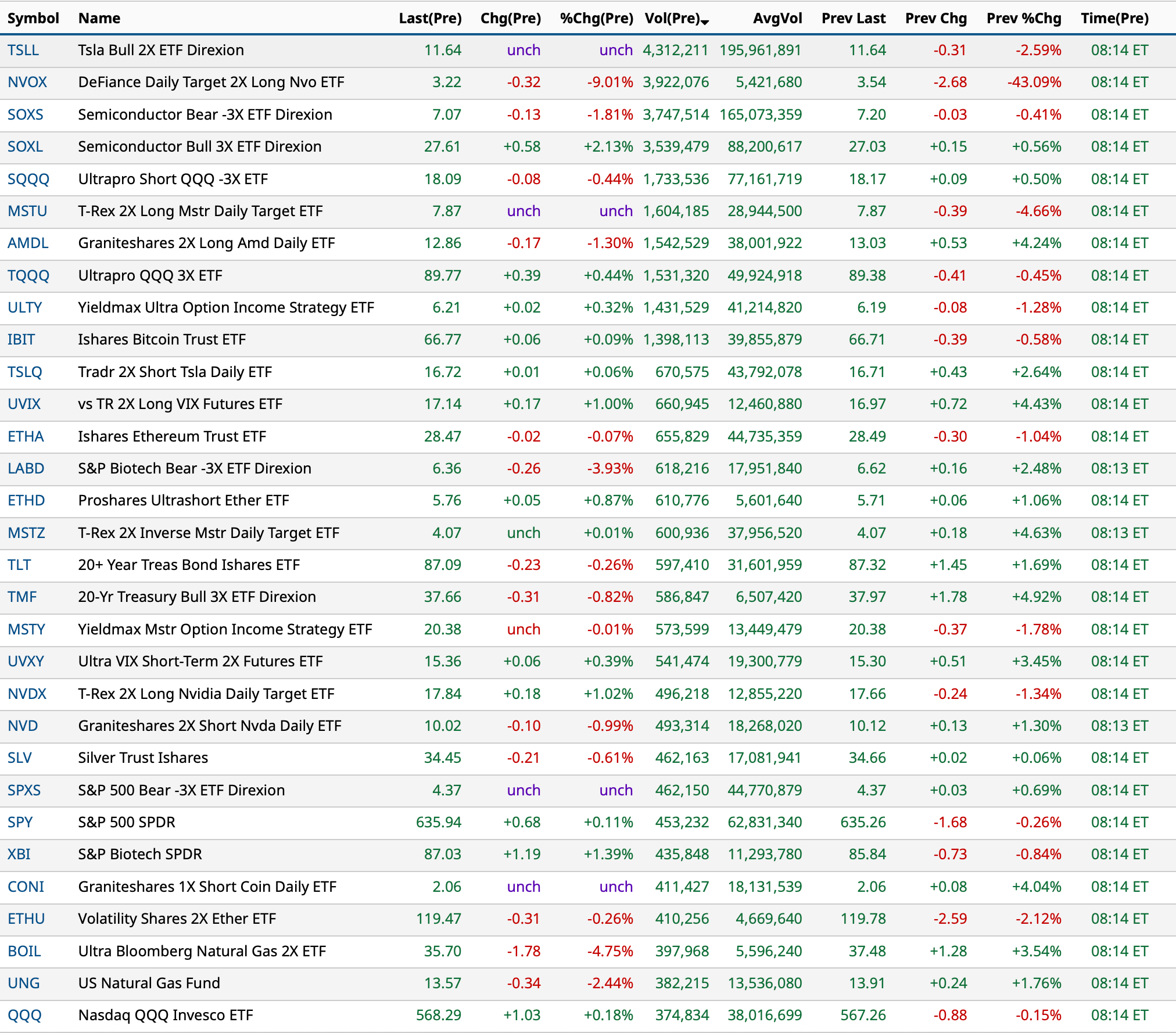Click the SPY symbol link
1176x1033 pixels.
point(20,823)
